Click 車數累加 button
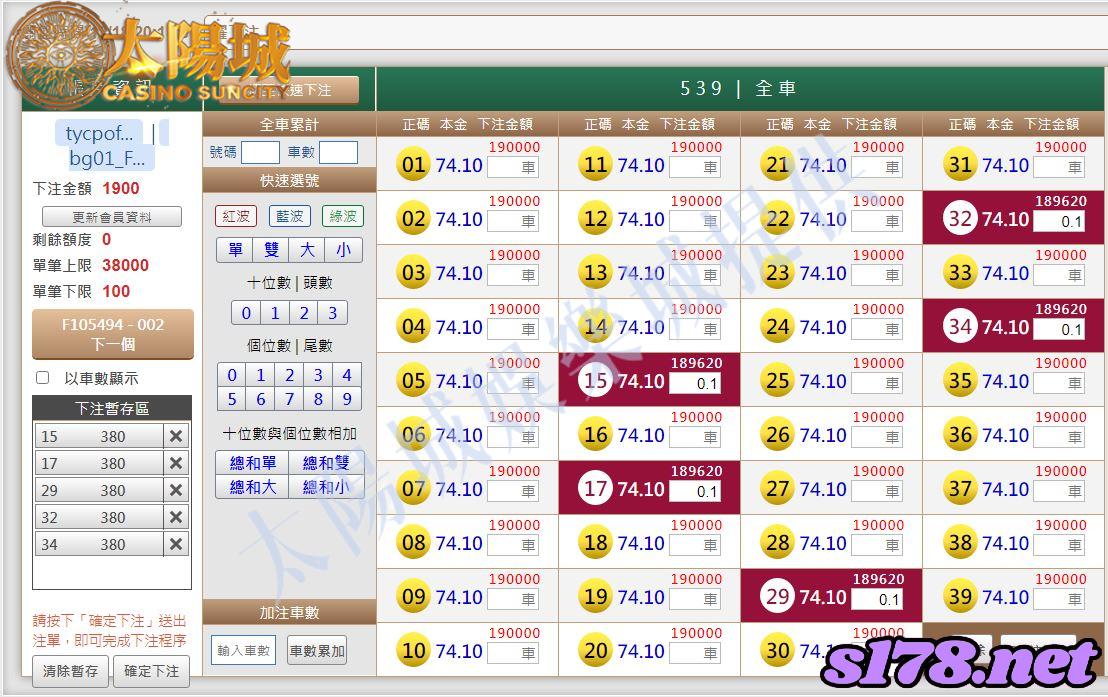This screenshot has width=1108, height=697. coord(317,650)
